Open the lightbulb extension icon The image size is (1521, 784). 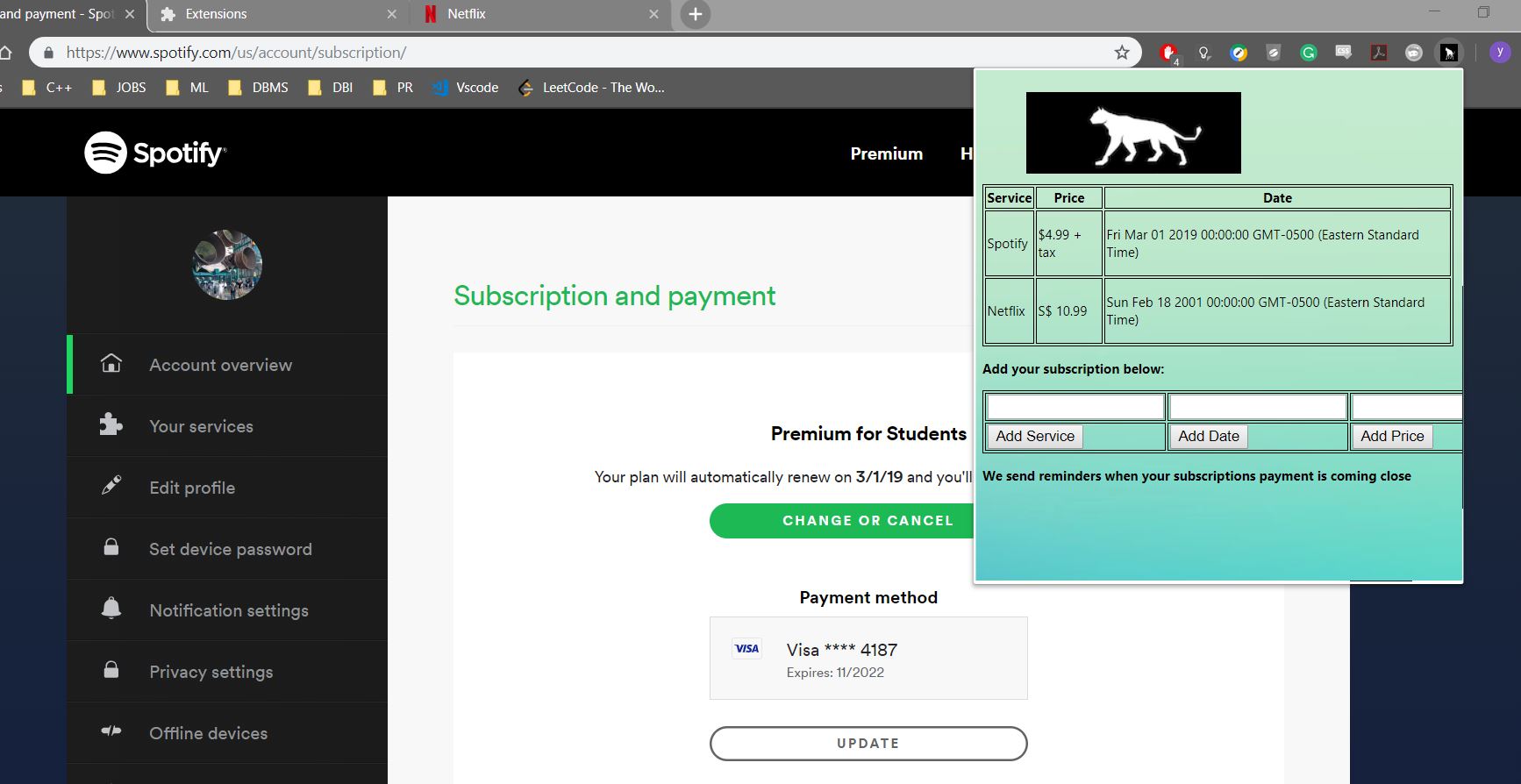pos(1204,53)
